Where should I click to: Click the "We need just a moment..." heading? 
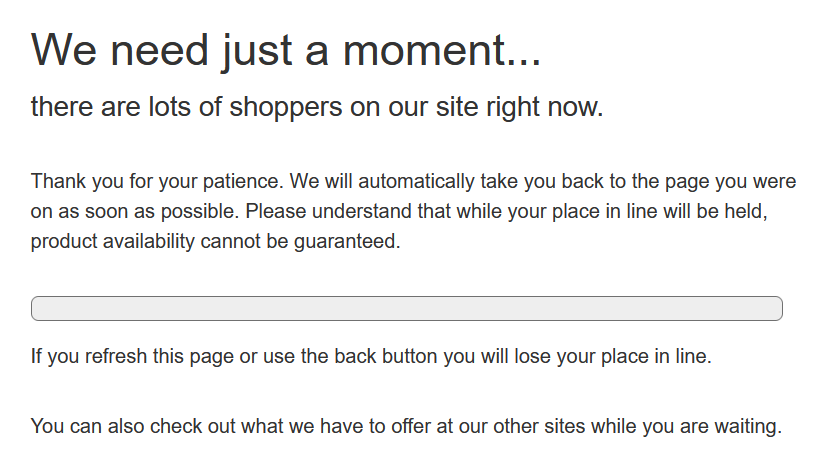point(286,49)
